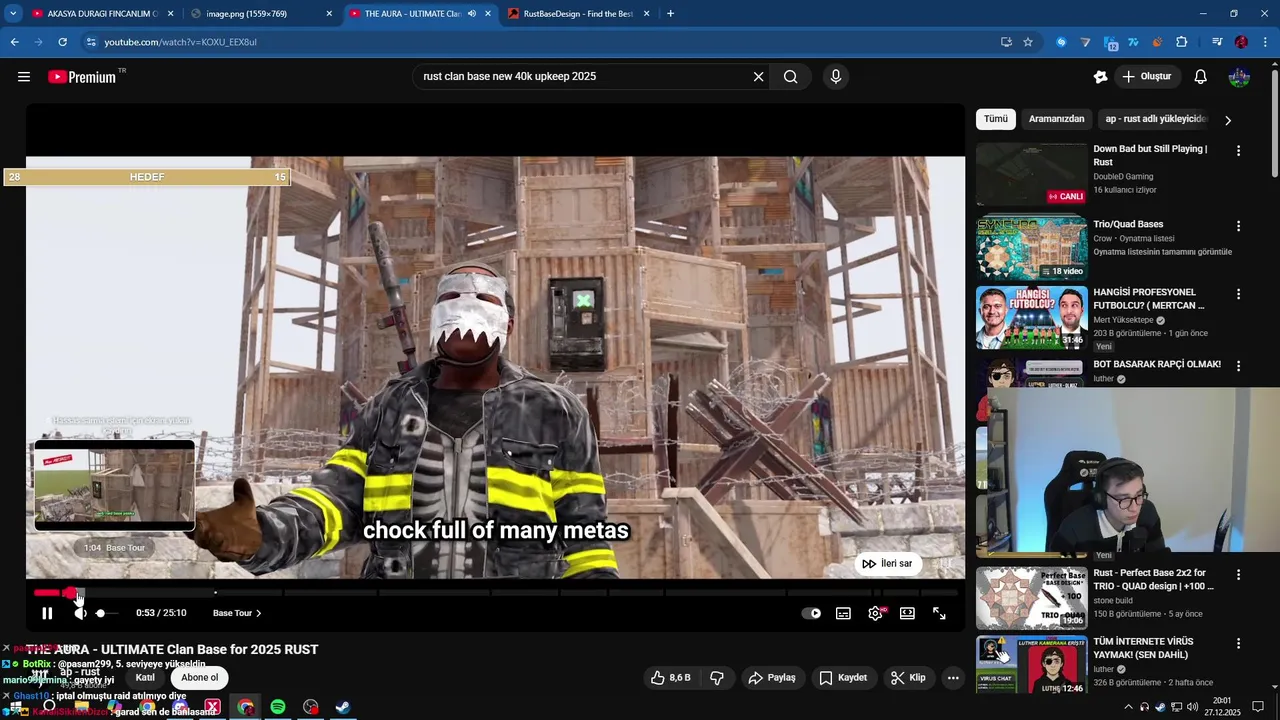This screenshot has width=1280, height=720.
Task: Open options menu for BOT BASARAK RAPÇİ OLMAK
Action: 1238,367
